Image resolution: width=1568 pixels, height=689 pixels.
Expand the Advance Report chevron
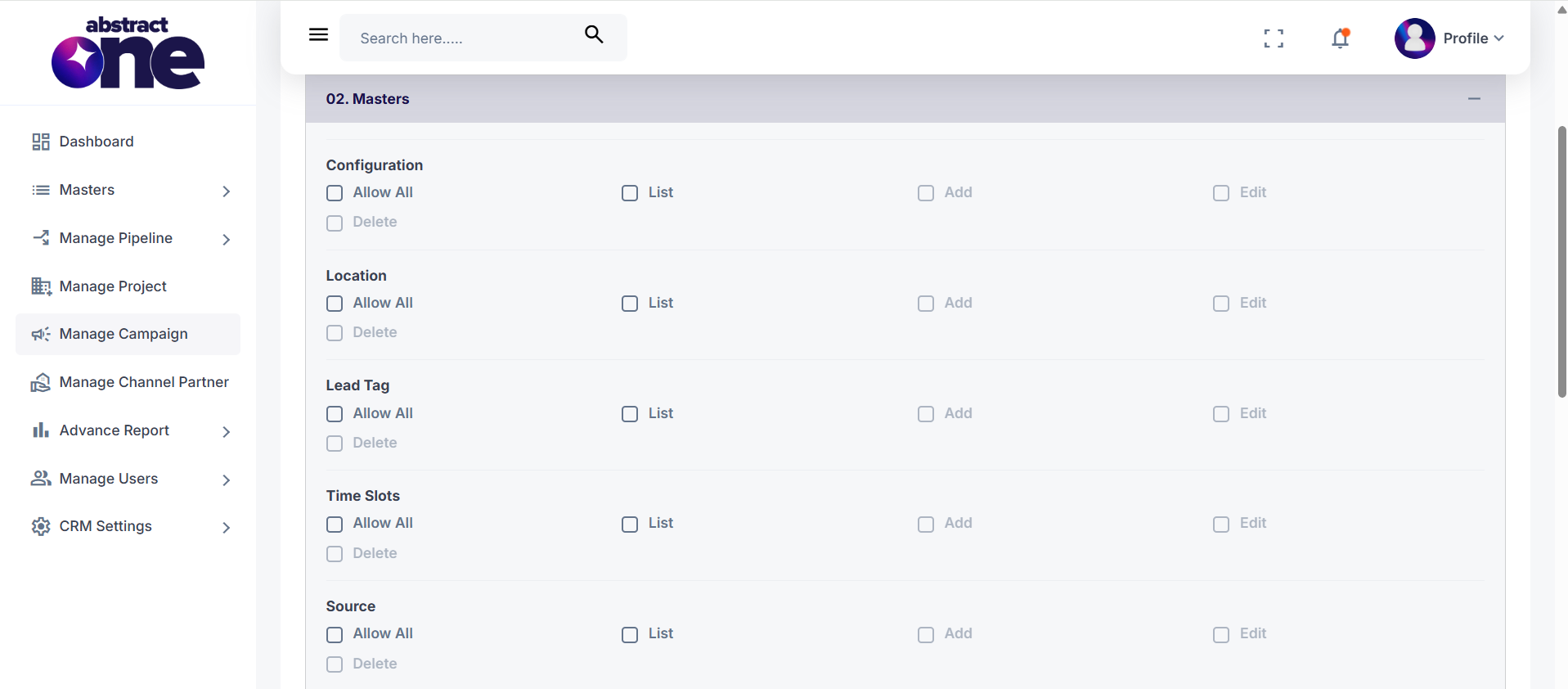227,431
